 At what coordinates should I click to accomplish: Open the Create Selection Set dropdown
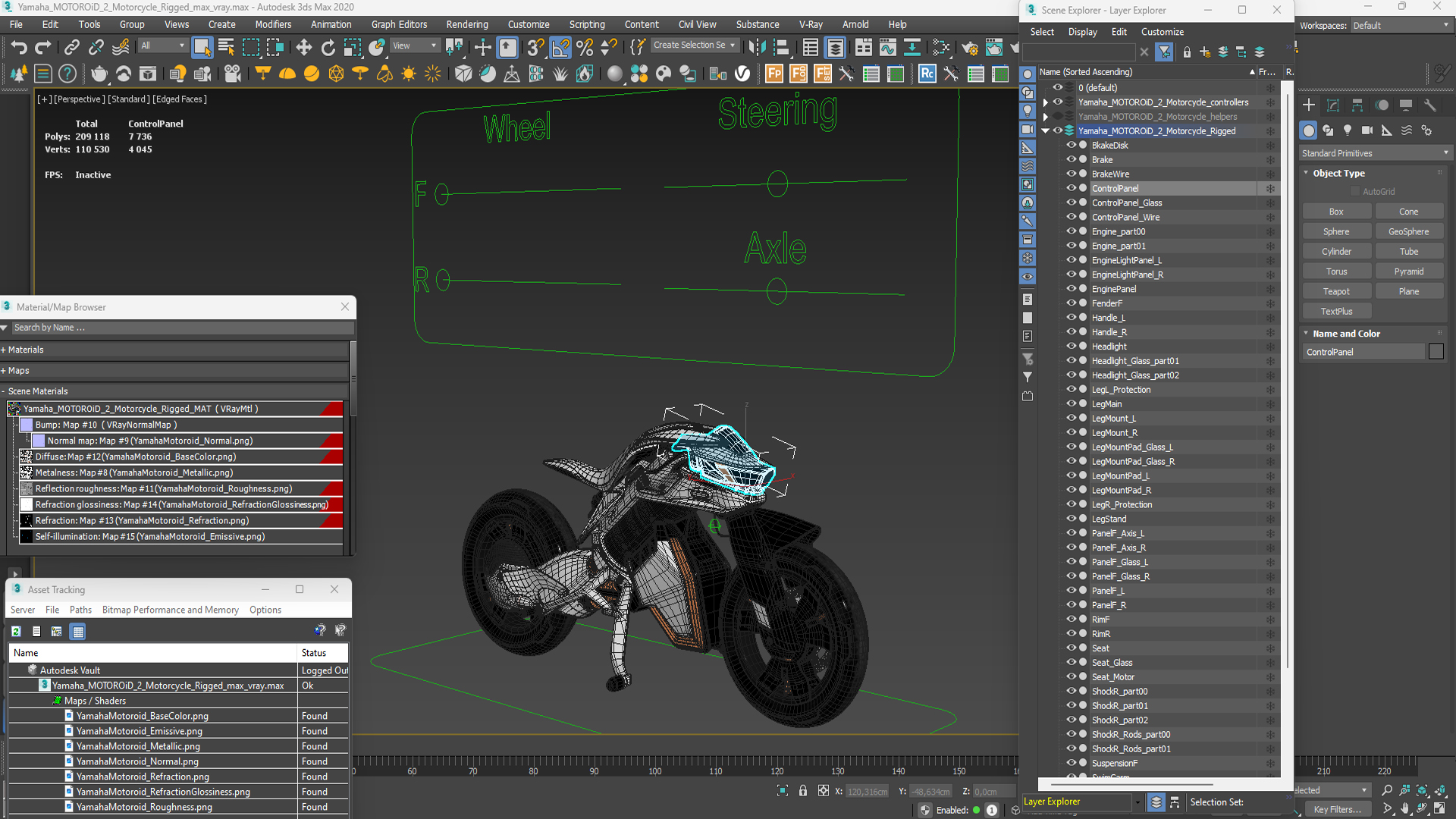(x=694, y=45)
